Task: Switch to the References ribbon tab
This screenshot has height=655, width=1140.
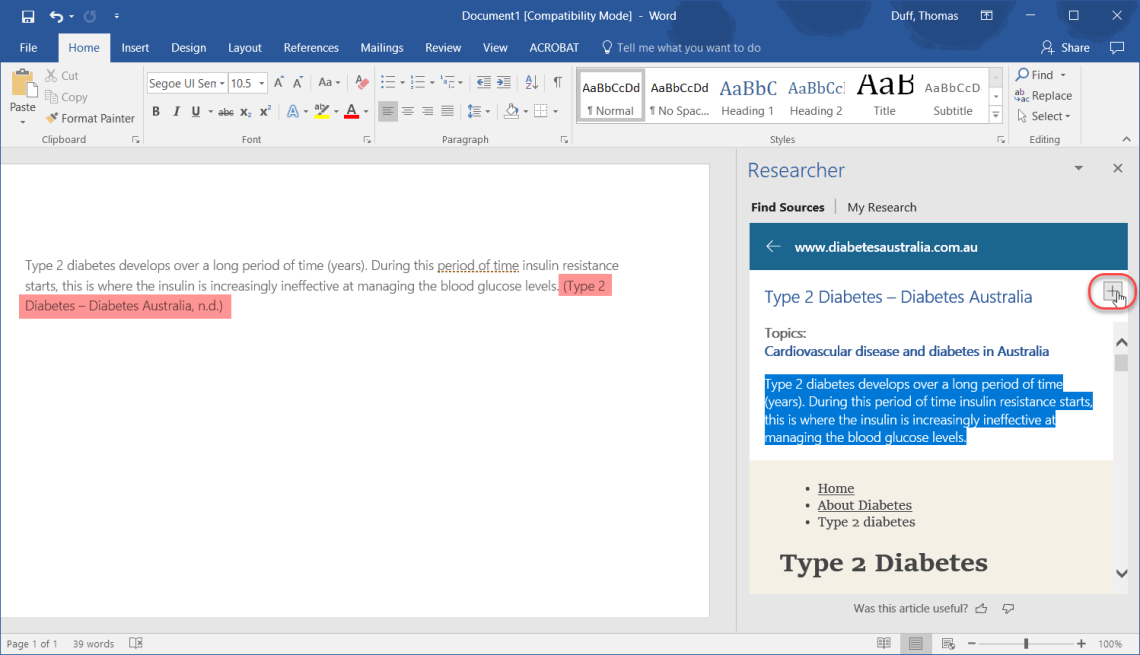Action: (x=311, y=47)
